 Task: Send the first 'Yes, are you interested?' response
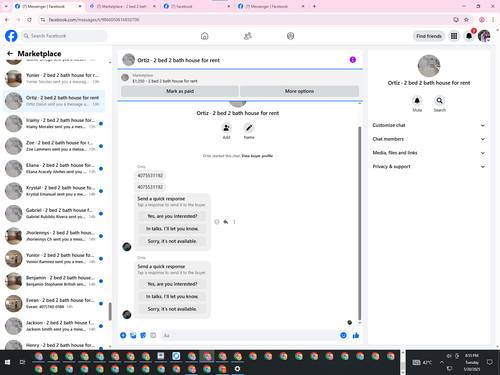172,216
